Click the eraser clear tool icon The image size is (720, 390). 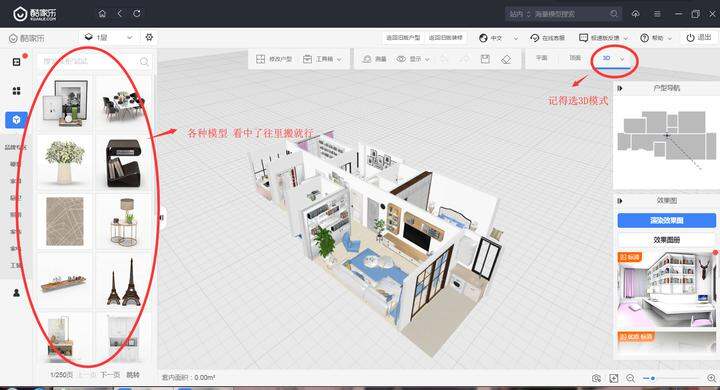(x=506, y=59)
